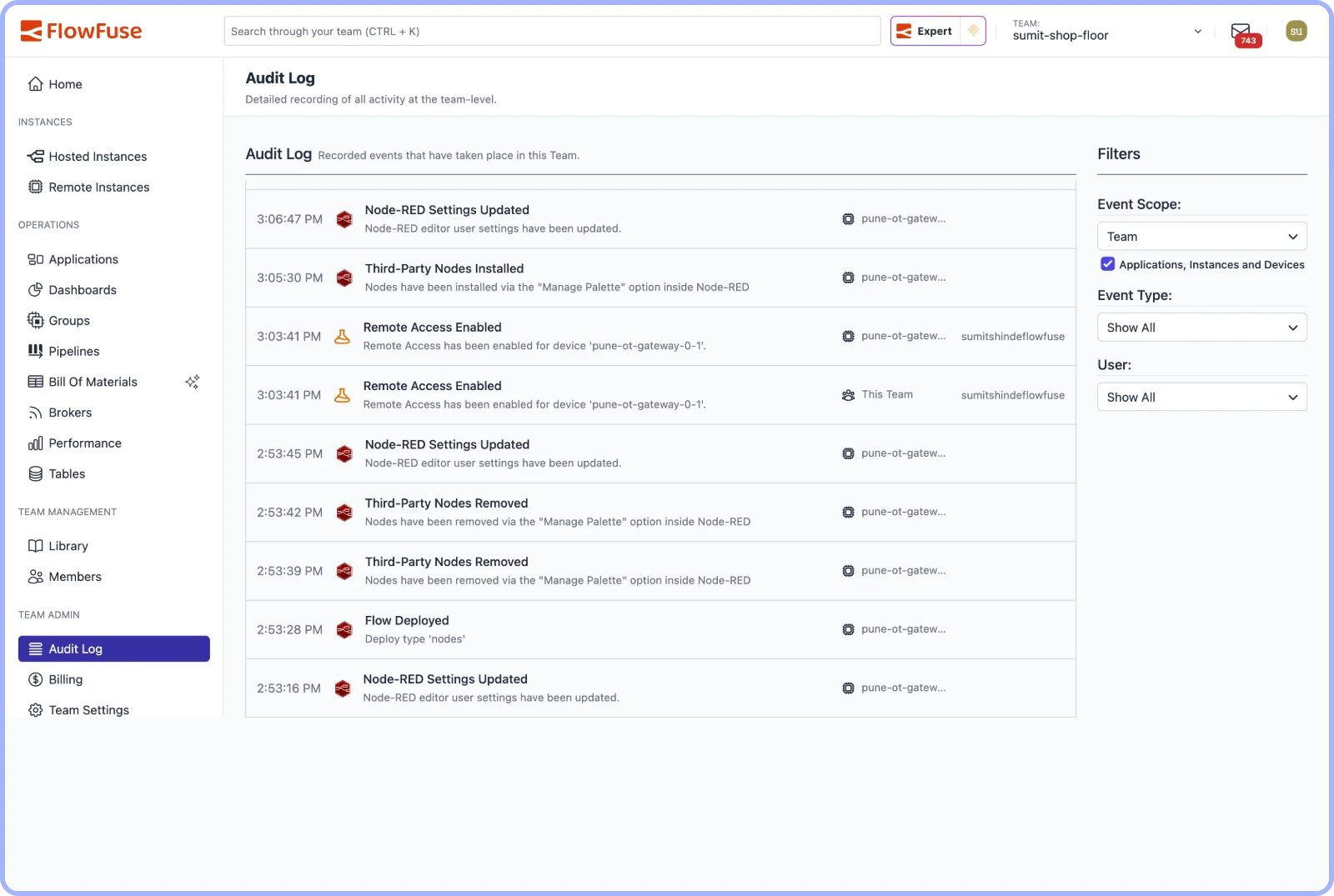The image size is (1334, 896).
Task: Click Node-RED icon on Flow Deployed entry
Action: coord(344,630)
